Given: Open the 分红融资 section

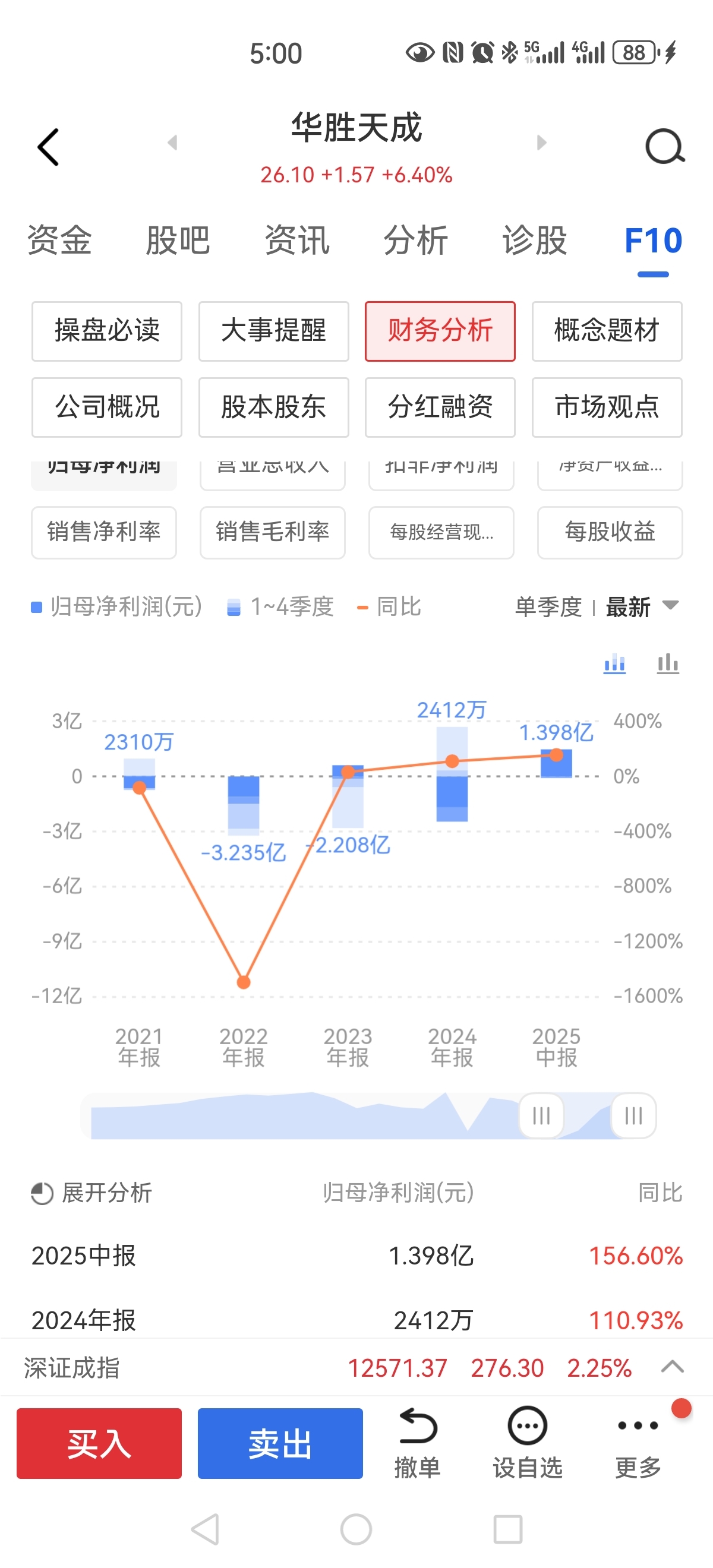Looking at the screenshot, I should (440, 407).
